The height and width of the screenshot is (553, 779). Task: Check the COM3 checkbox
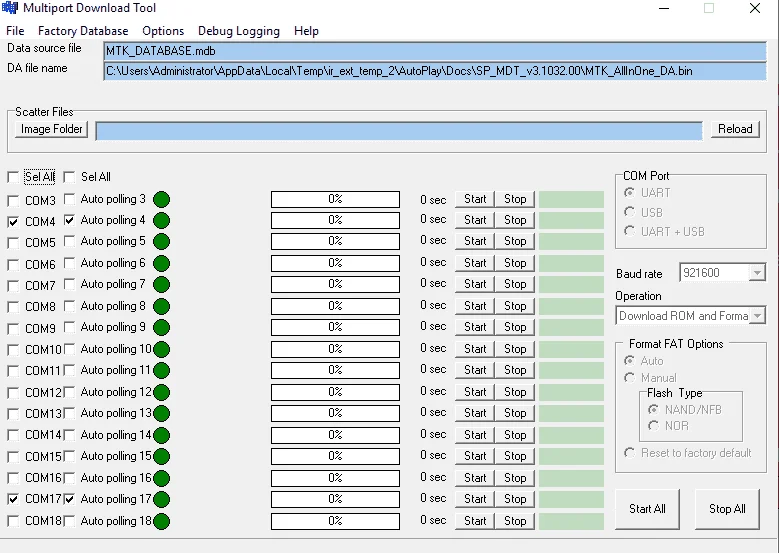(x=13, y=201)
